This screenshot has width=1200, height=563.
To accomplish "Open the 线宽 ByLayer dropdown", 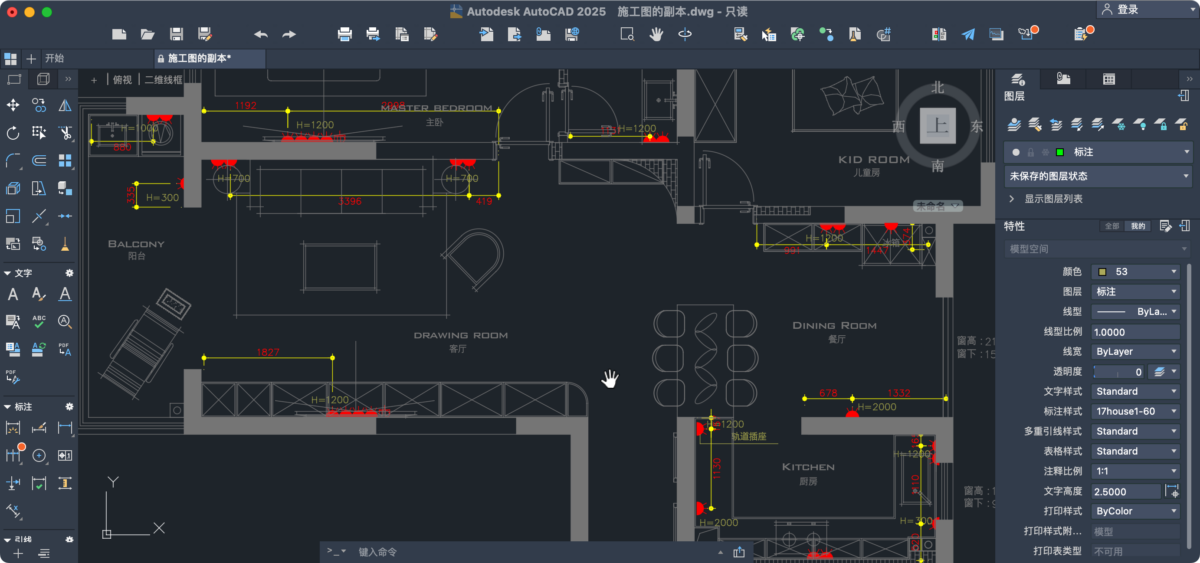I will pos(1136,351).
